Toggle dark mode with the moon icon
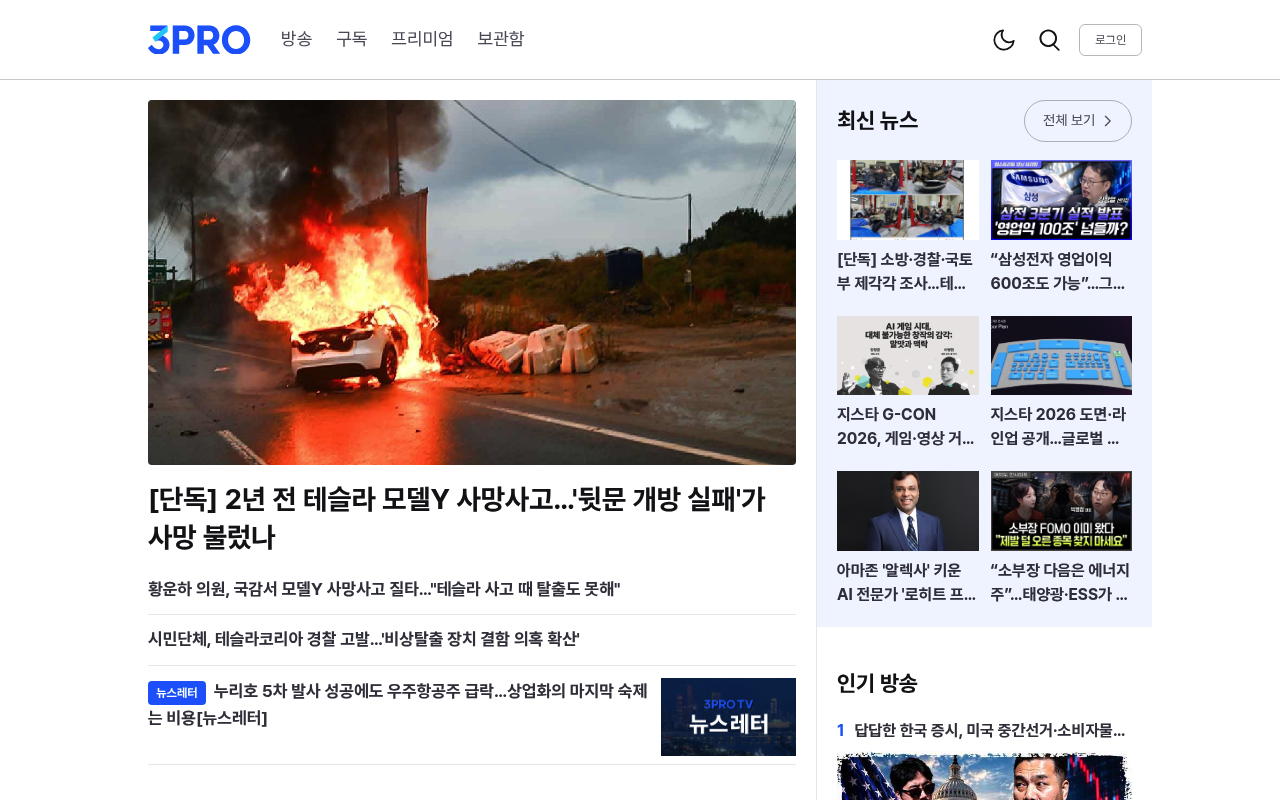1280x800 pixels. click(x=1004, y=40)
